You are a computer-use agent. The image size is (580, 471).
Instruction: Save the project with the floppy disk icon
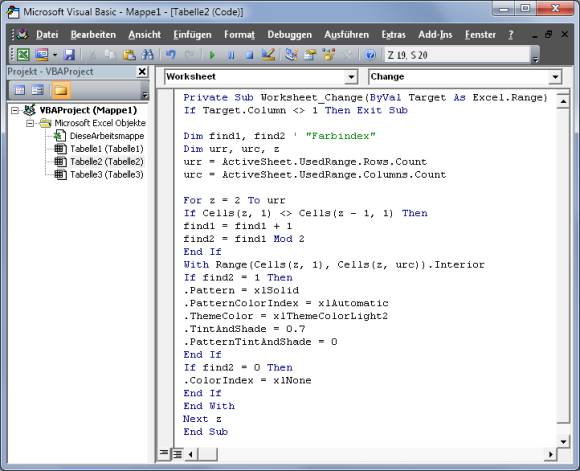click(69, 55)
